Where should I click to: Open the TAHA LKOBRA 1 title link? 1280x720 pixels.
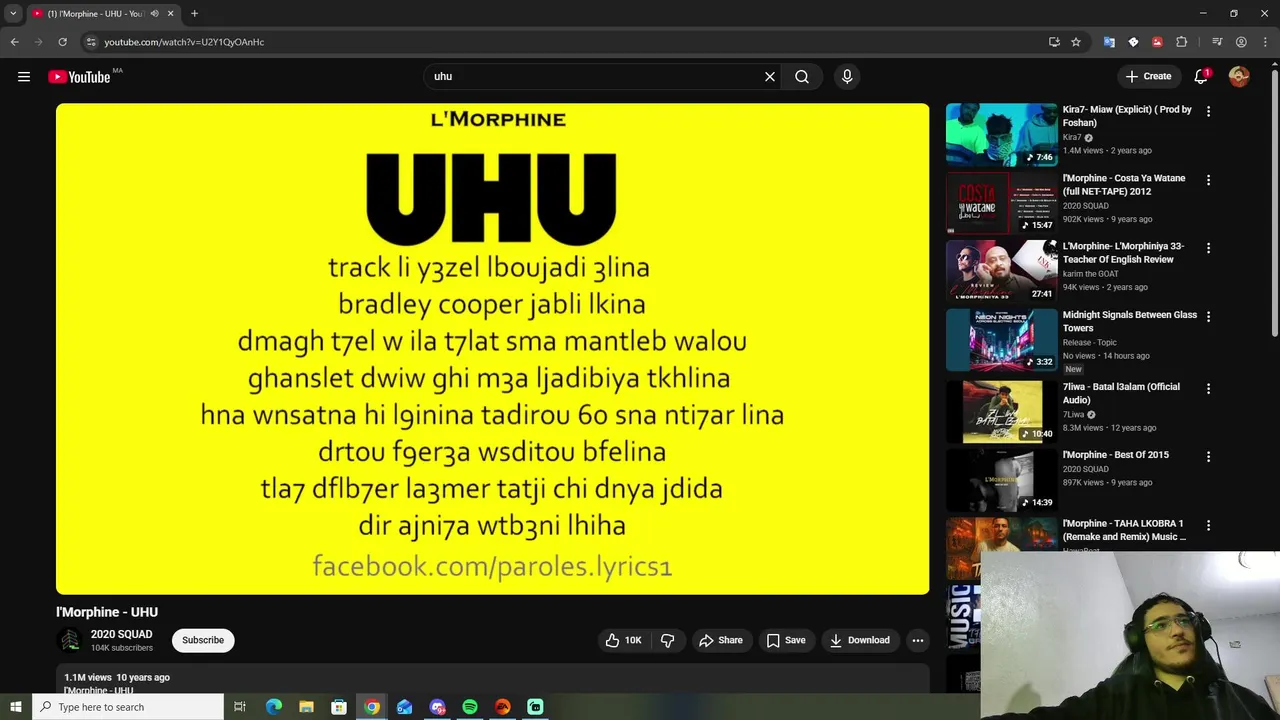point(1124,530)
